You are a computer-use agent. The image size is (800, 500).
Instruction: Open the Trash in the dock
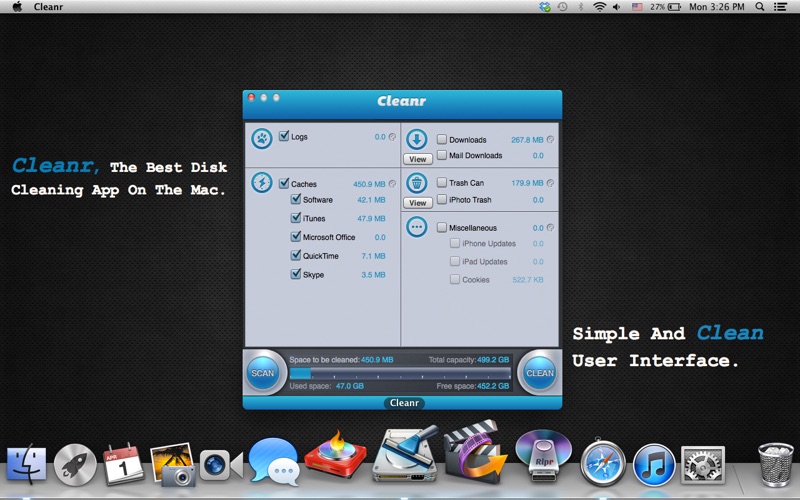776,464
